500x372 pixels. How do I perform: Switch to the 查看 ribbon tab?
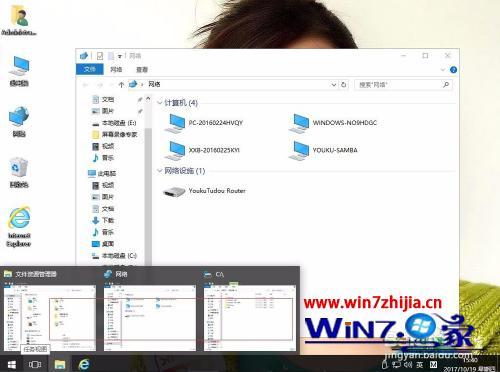point(142,69)
